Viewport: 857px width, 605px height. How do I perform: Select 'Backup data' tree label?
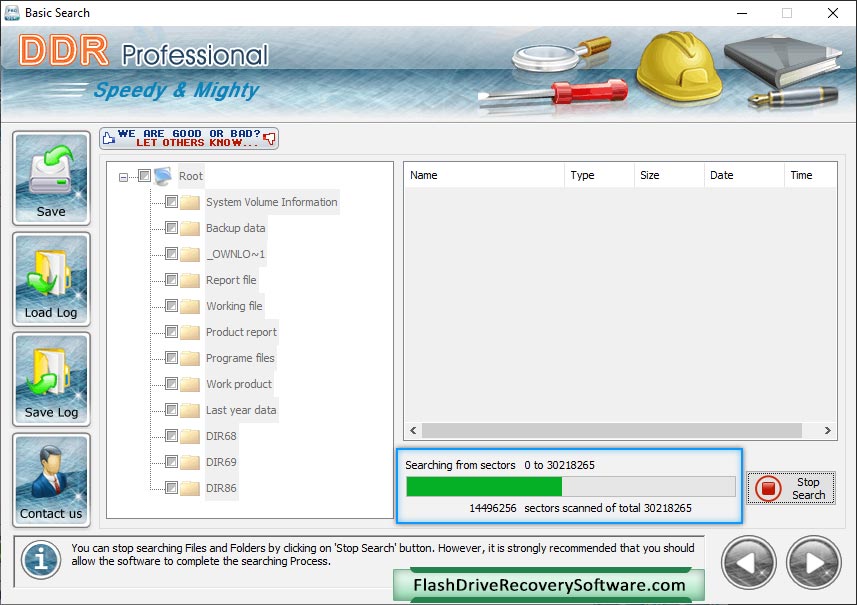point(236,228)
